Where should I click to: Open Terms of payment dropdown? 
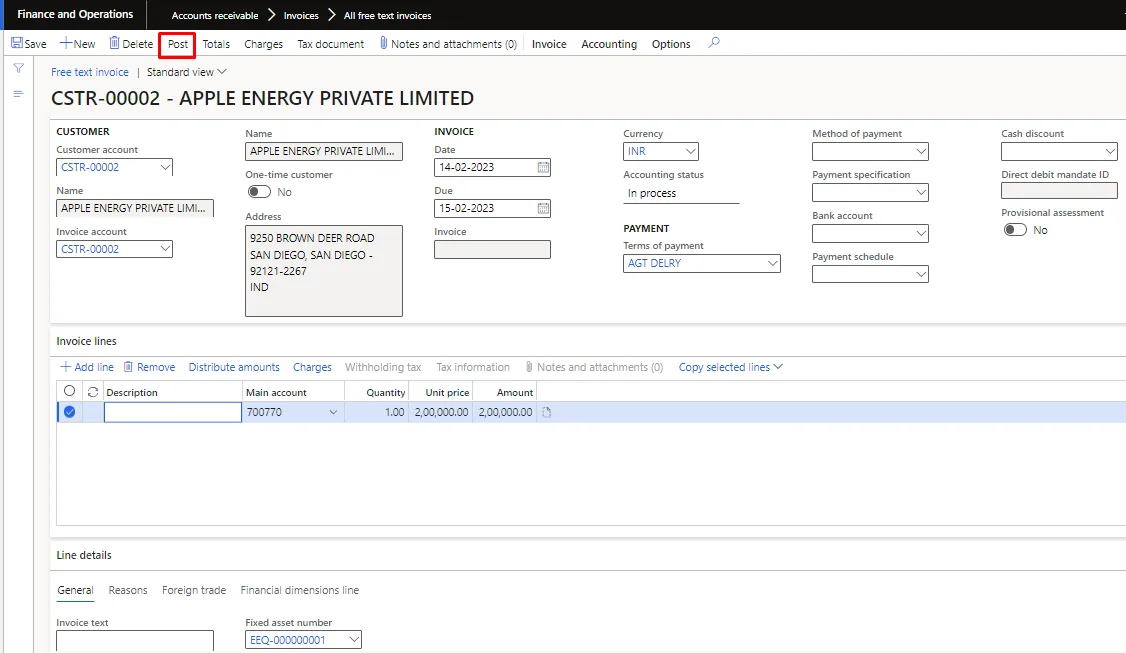[x=773, y=264]
